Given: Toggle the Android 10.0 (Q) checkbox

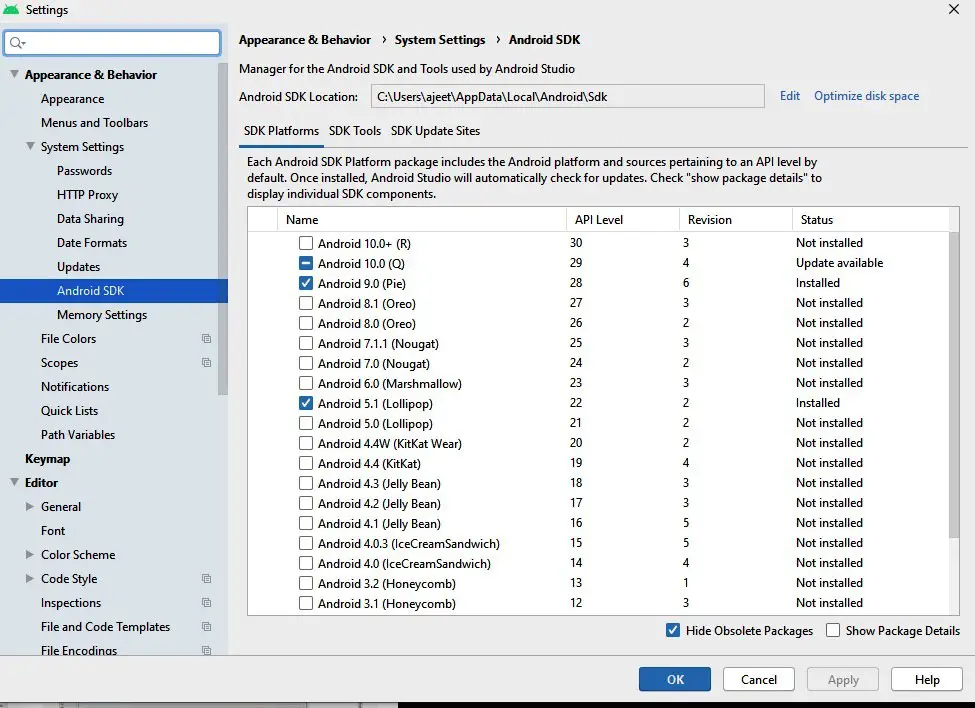Looking at the screenshot, I should 306,263.
